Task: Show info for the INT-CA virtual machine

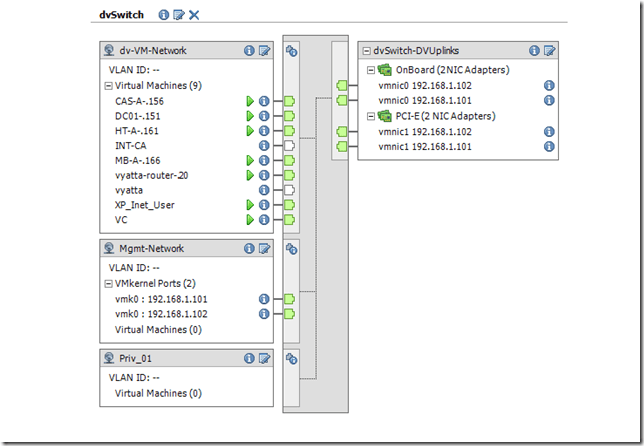Action: 265,146
